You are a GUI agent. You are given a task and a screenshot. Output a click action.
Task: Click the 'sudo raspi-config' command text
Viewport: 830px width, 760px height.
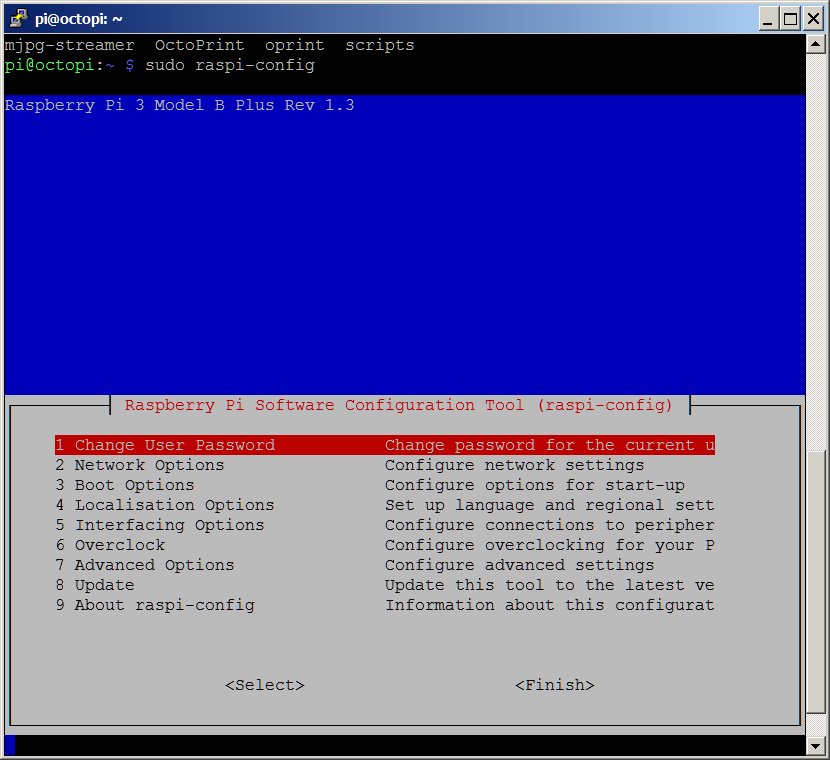click(x=230, y=65)
